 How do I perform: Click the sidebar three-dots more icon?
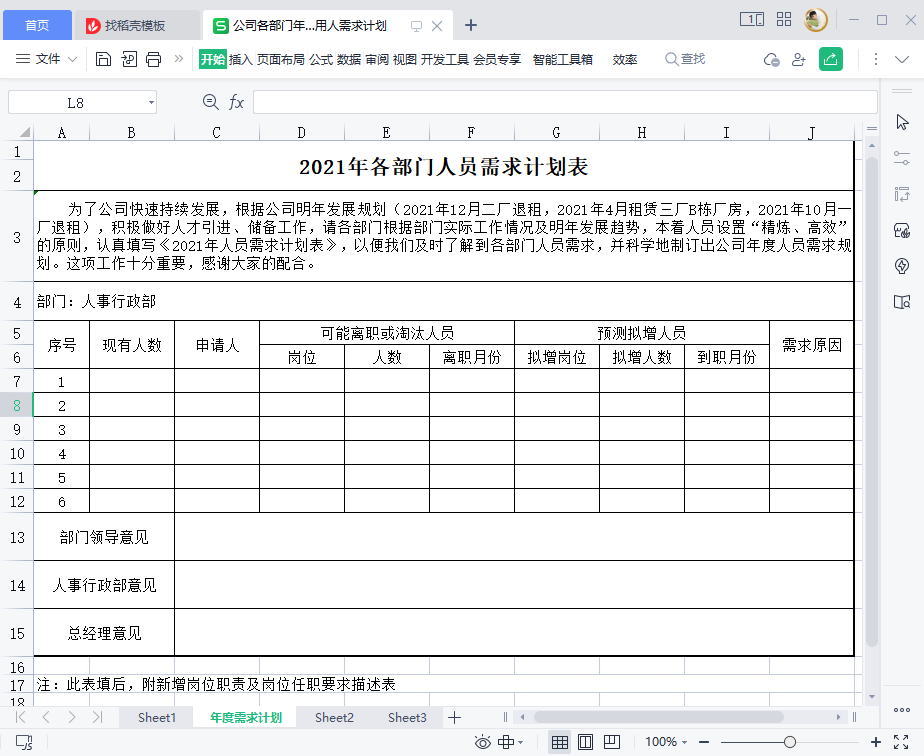coord(902,710)
